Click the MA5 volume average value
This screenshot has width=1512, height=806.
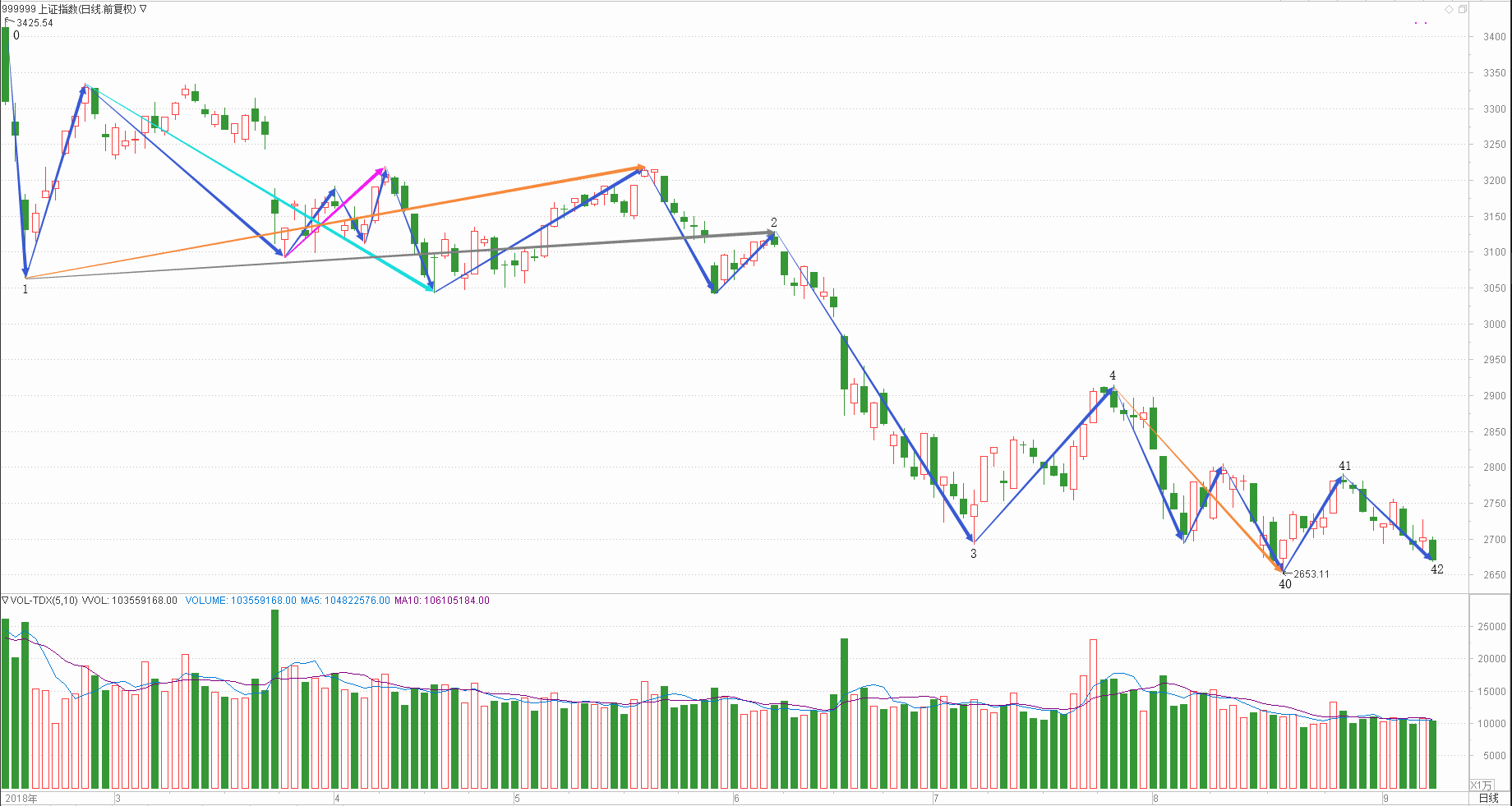[x=345, y=601]
